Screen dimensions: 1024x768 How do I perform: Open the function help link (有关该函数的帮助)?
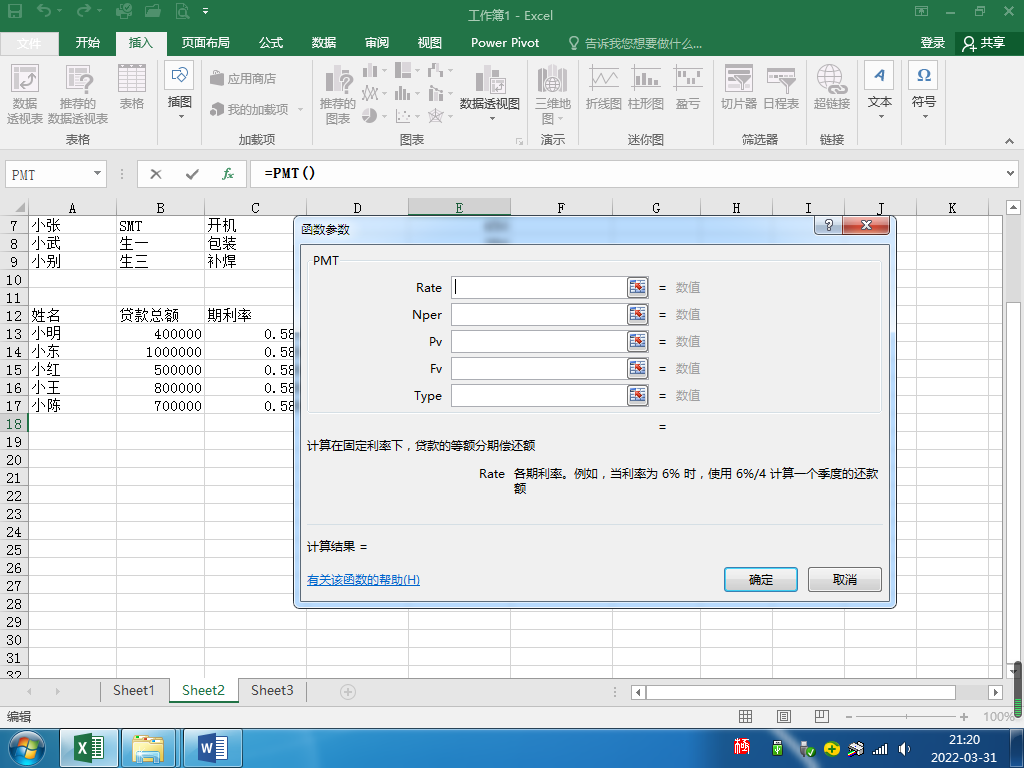[x=363, y=580]
